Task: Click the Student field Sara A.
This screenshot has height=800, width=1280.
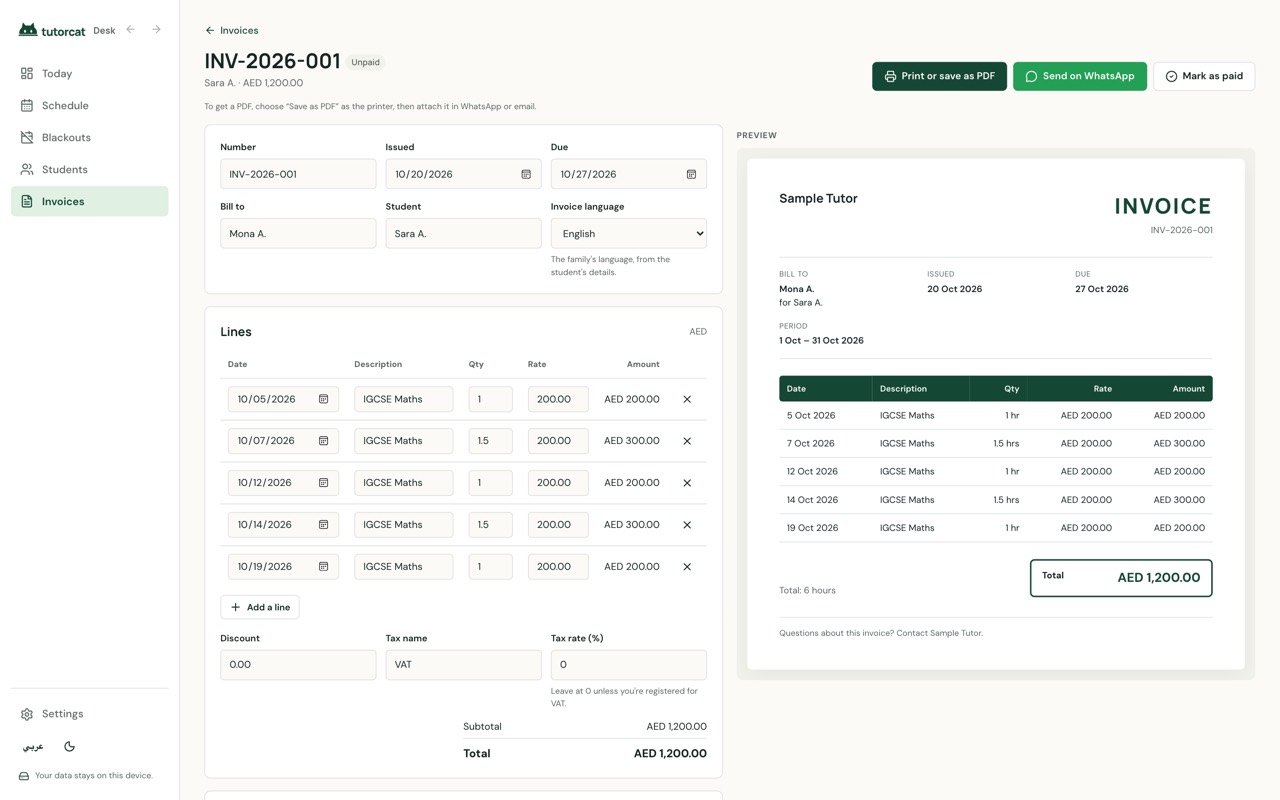Action: (463, 234)
